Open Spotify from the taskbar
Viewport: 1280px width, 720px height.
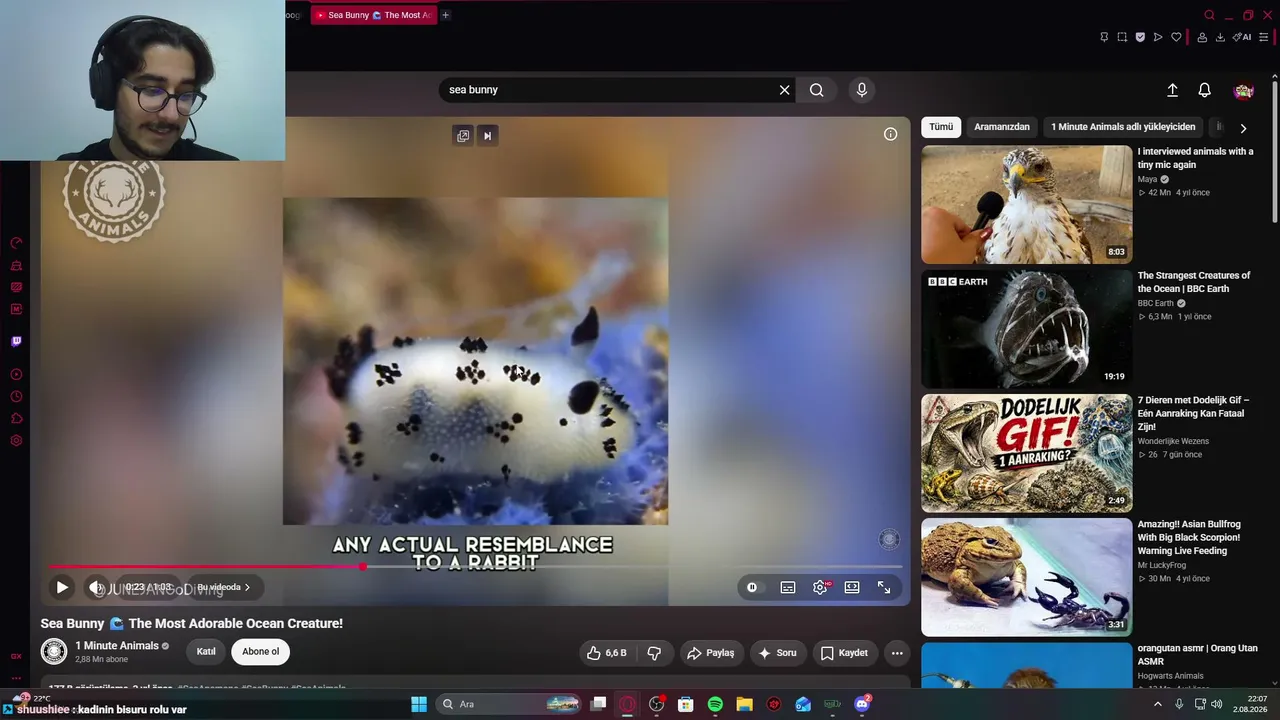(715, 704)
